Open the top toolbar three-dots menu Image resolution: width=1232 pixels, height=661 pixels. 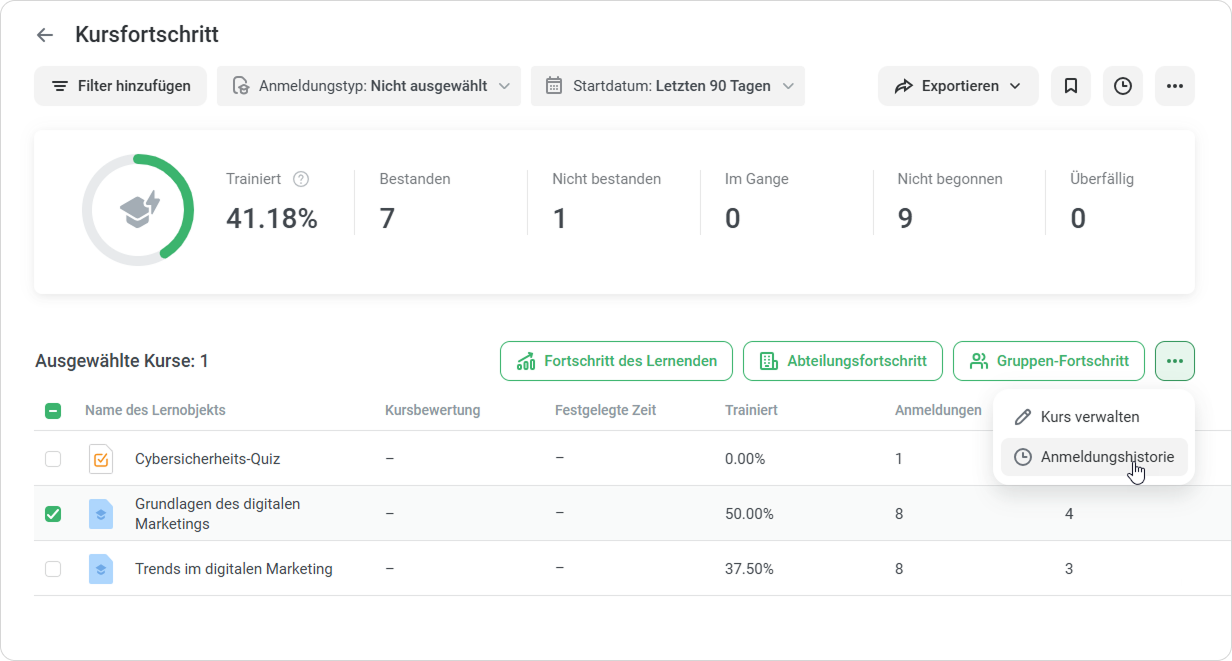pos(1175,86)
